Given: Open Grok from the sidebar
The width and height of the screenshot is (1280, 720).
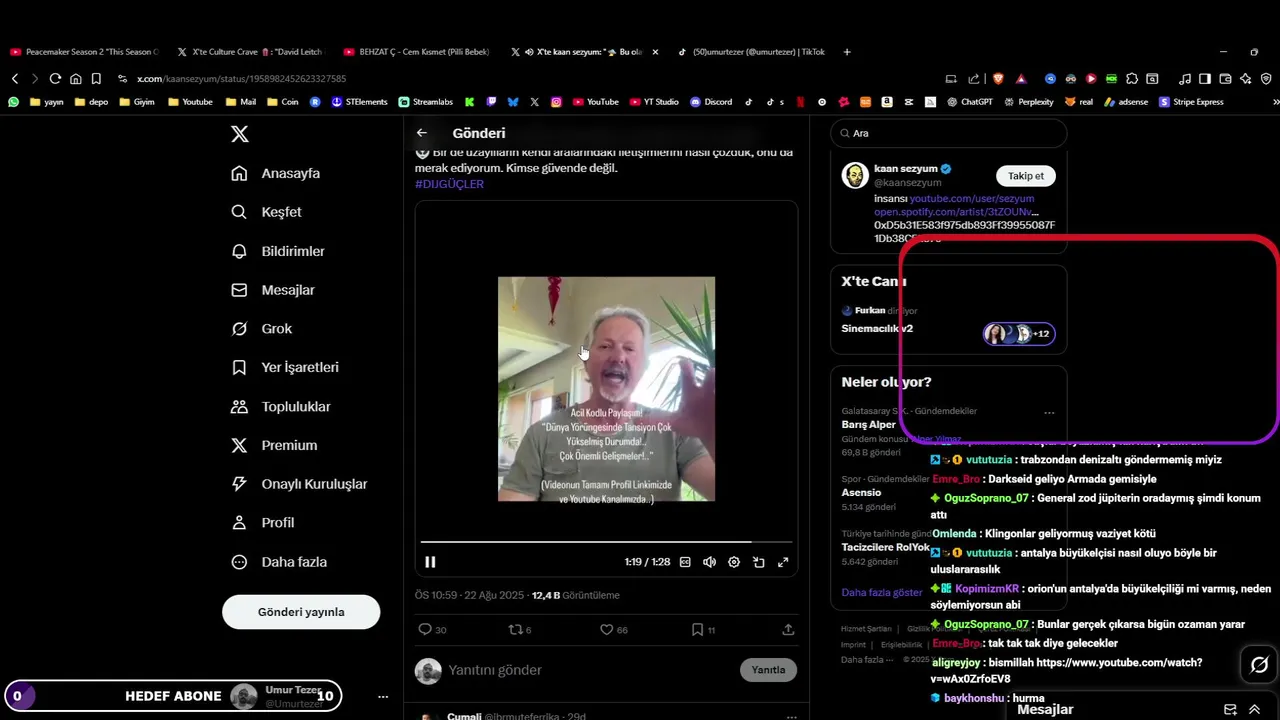Looking at the screenshot, I should pos(262,328).
